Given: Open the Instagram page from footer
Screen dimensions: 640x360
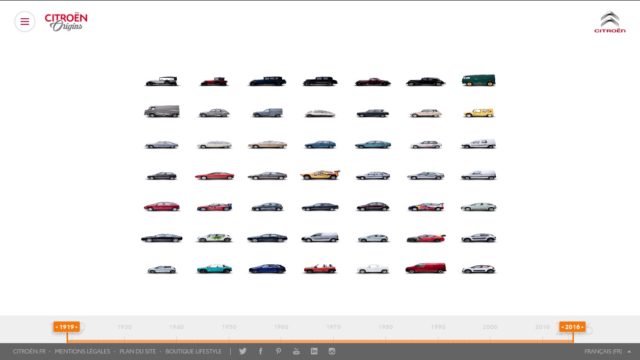Looking at the screenshot, I should click(x=332, y=351).
